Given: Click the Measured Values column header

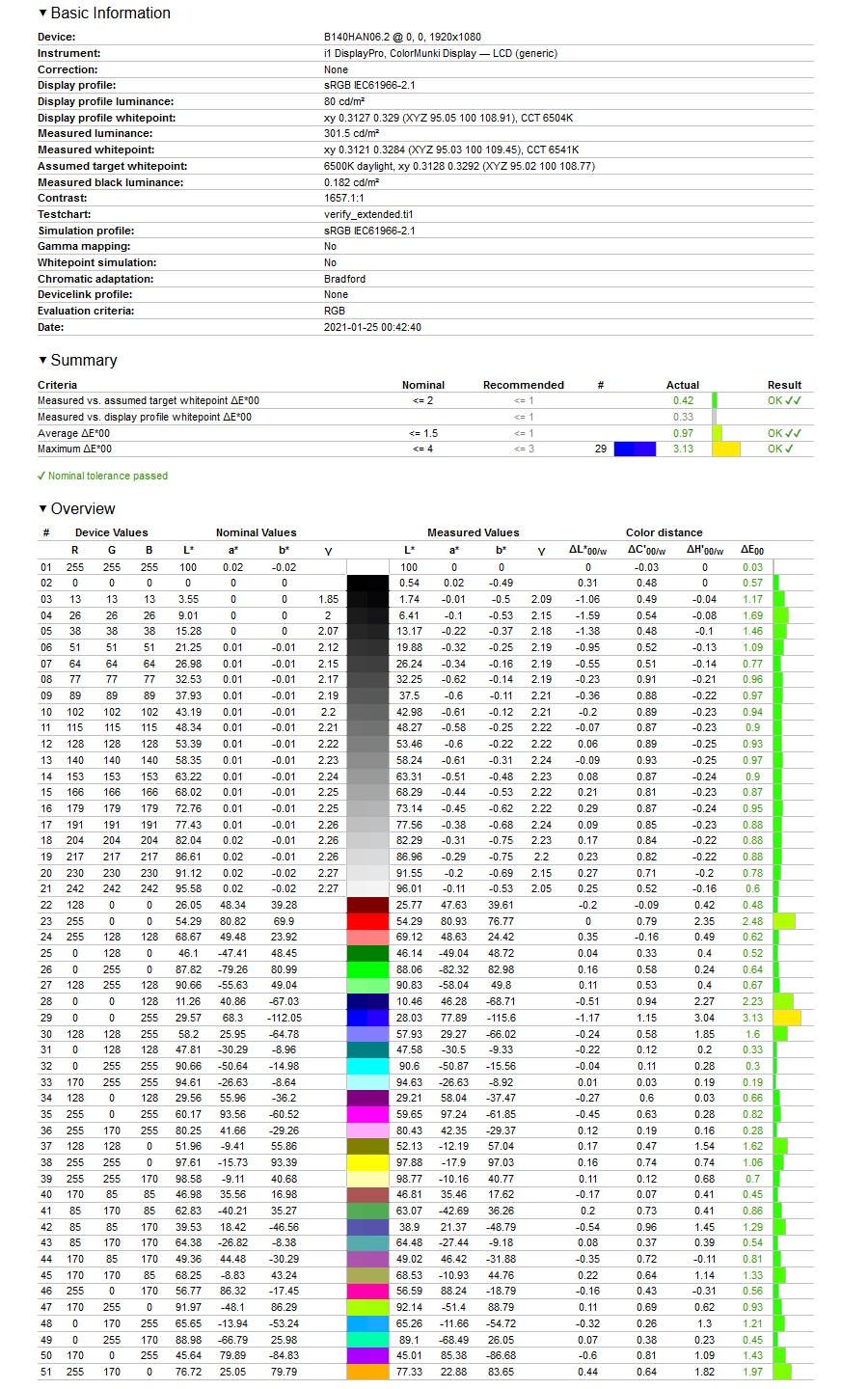Looking at the screenshot, I should click(473, 532).
